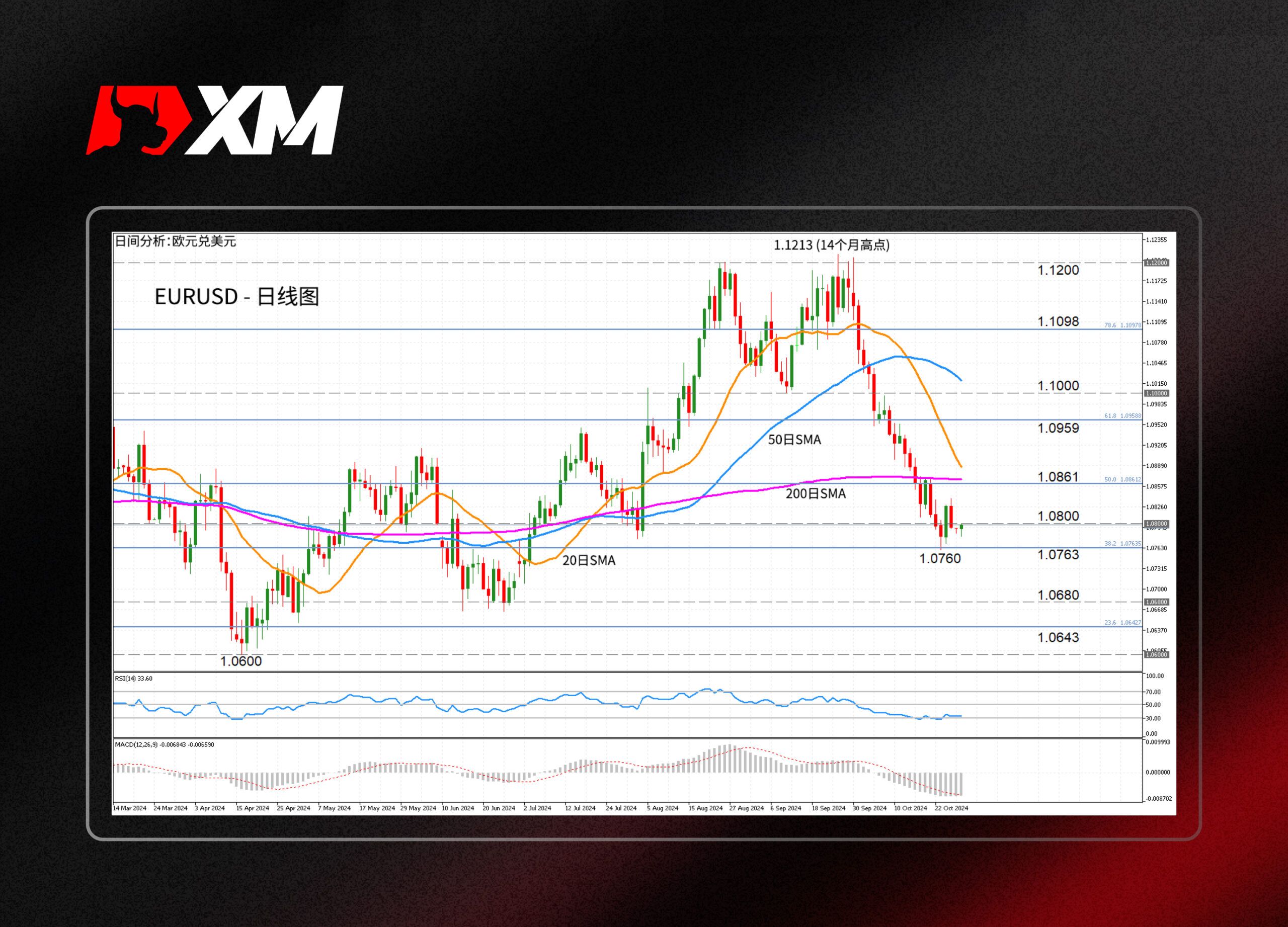Click the 1.1213 (14个月高点) annotation
Screen dimensions: 1288x927
[x=831, y=245]
